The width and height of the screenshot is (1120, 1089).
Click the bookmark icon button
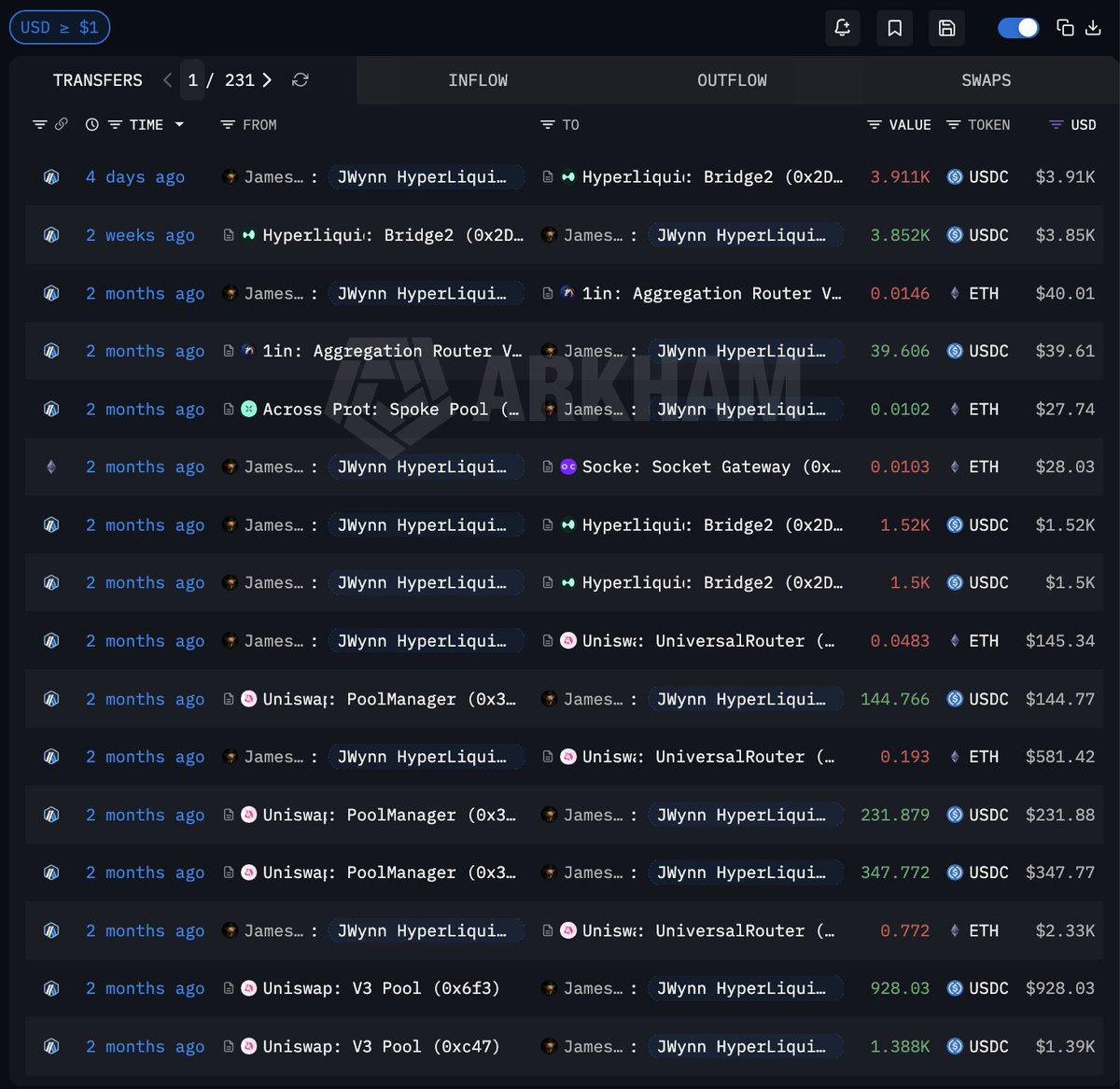[x=894, y=28]
